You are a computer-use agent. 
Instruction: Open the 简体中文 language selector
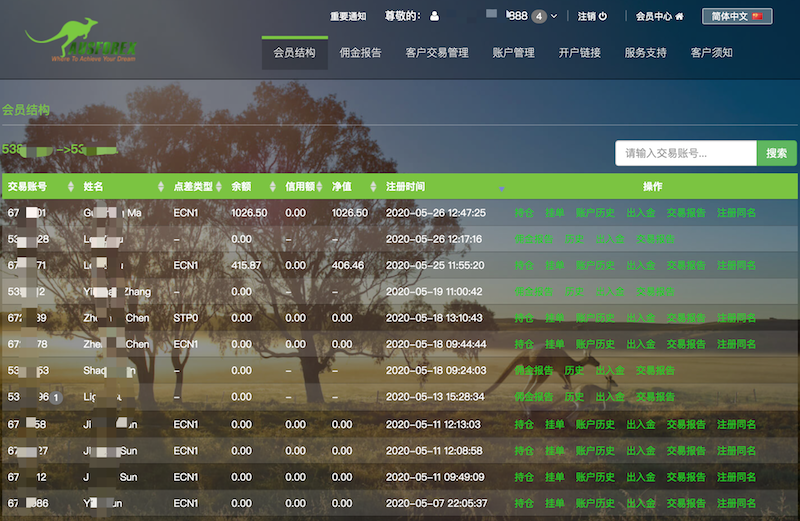(737, 16)
